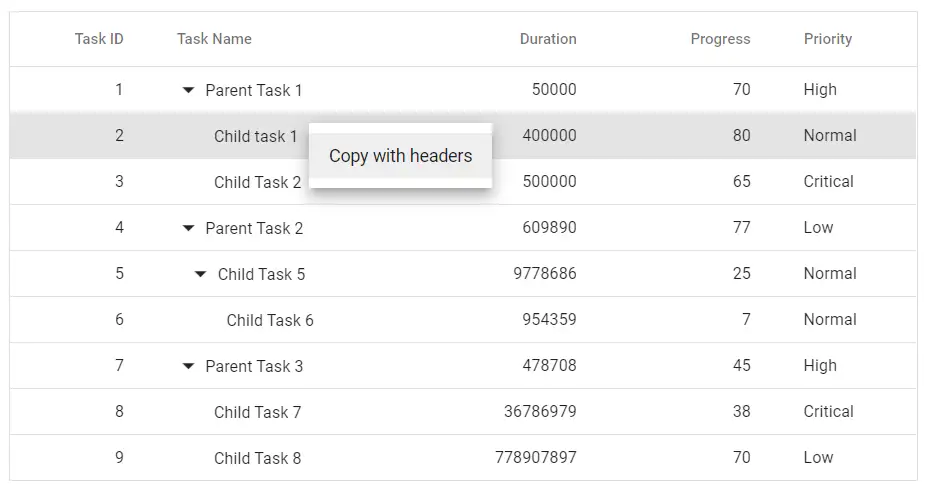928x487 pixels.
Task: Click the duration value 400000
Action: point(549,136)
